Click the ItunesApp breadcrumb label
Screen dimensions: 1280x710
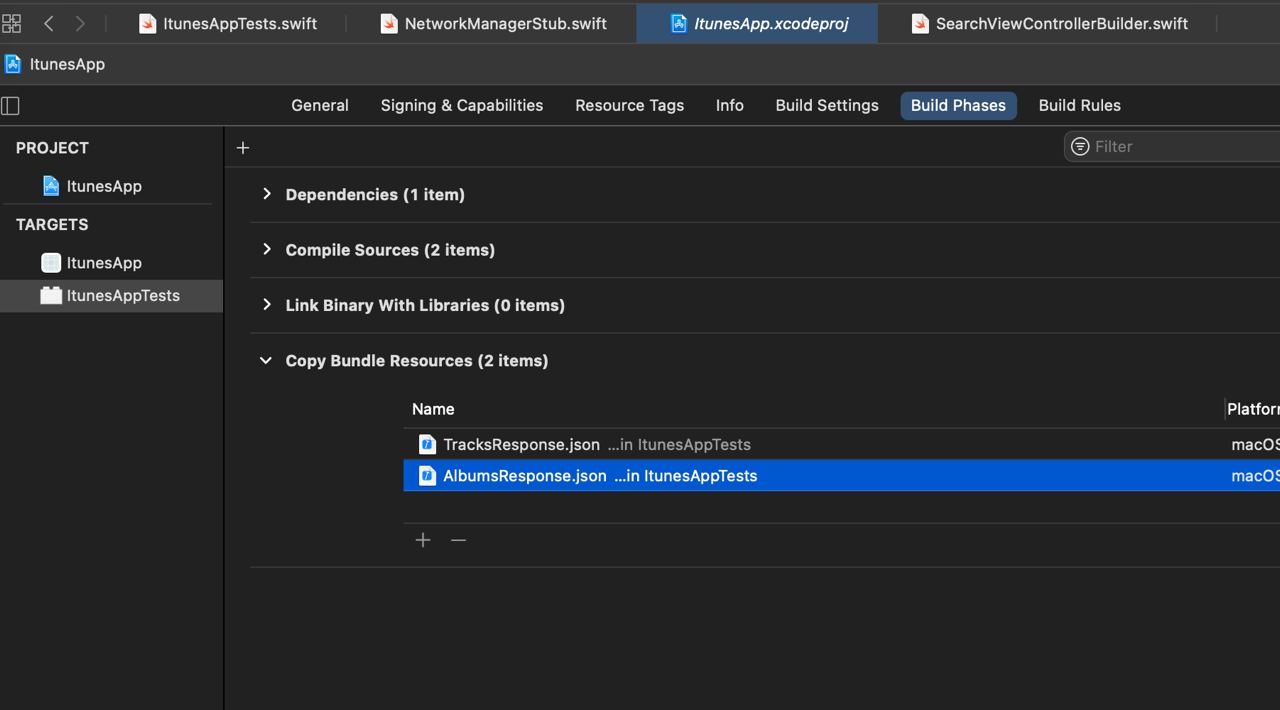coord(67,64)
